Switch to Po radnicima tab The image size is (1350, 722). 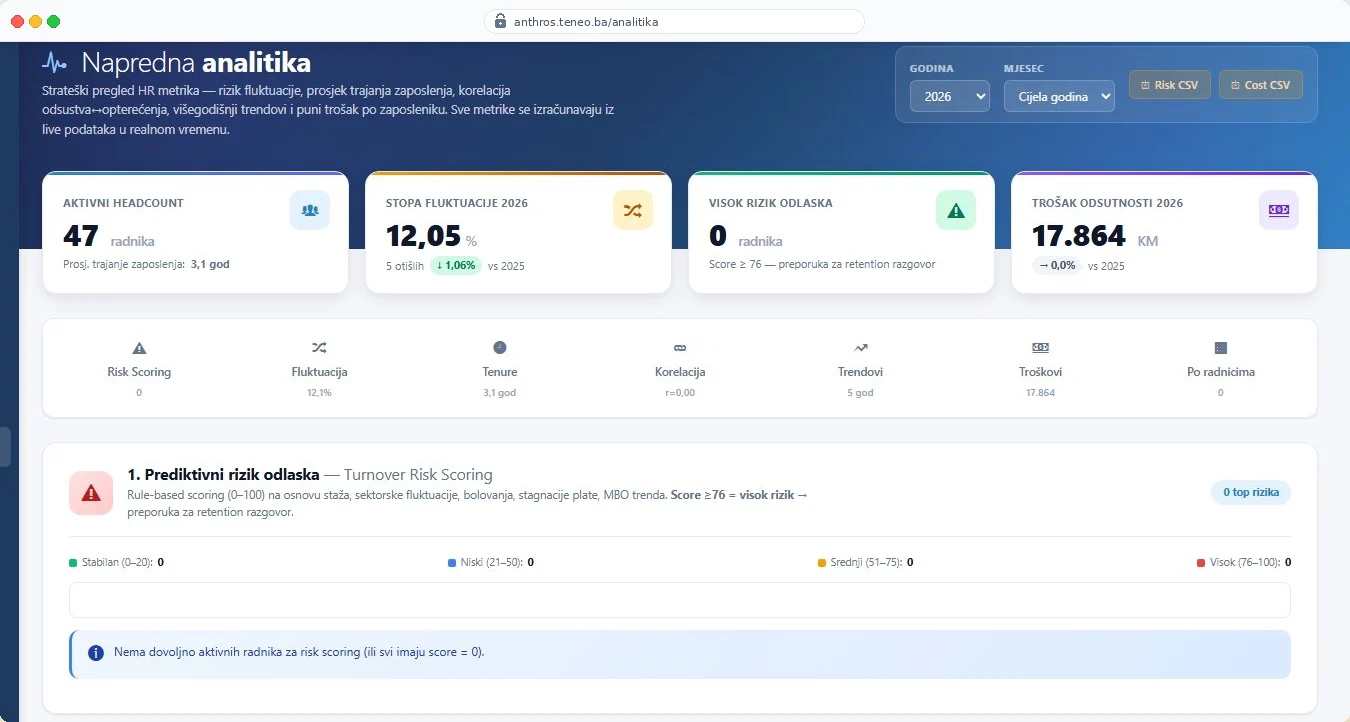pos(1220,368)
